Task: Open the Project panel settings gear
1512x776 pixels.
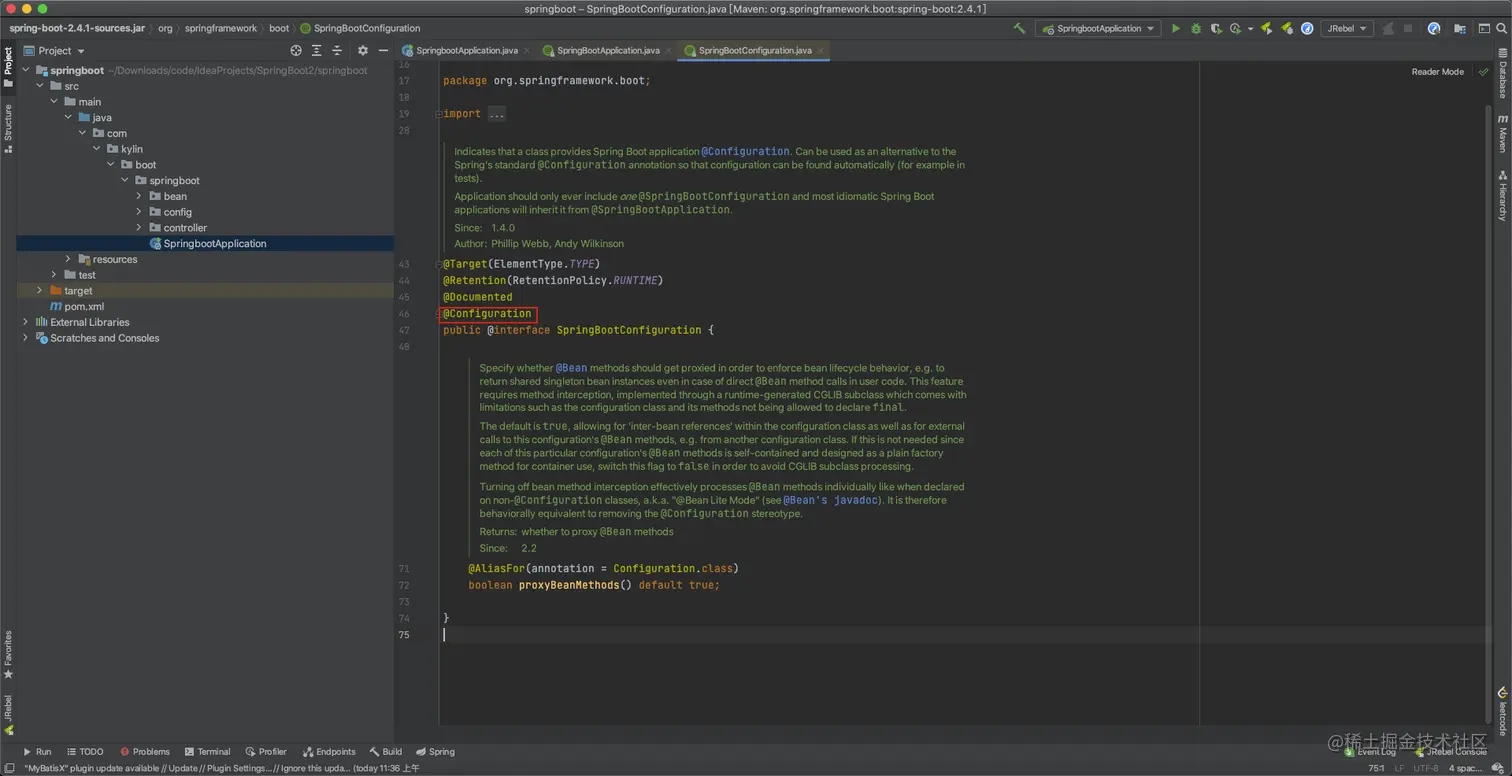Action: 363,50
